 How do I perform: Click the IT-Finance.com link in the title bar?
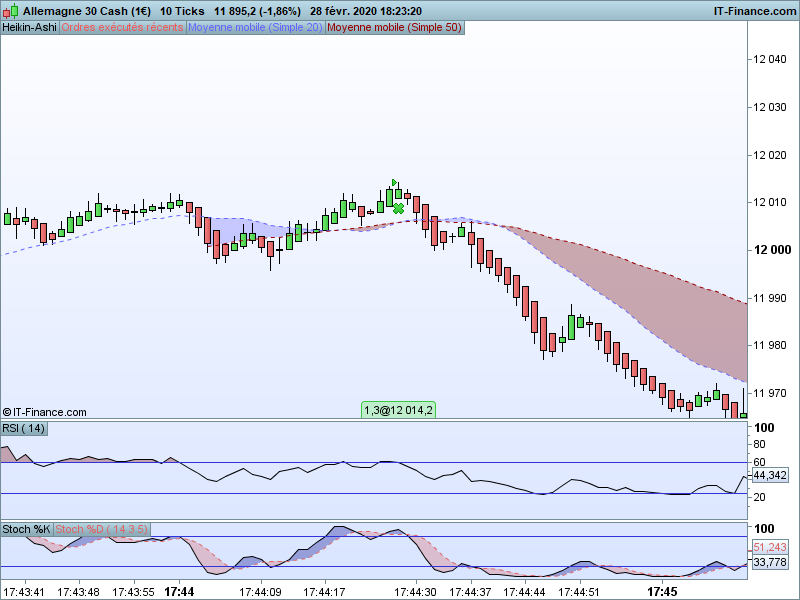(755, 11)
